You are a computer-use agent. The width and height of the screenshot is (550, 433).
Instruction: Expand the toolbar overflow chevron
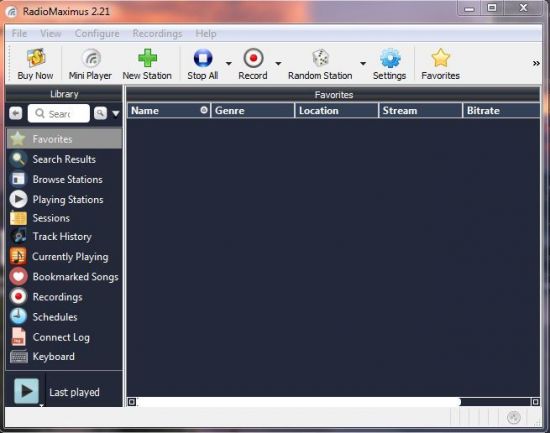tap(536, 64)
